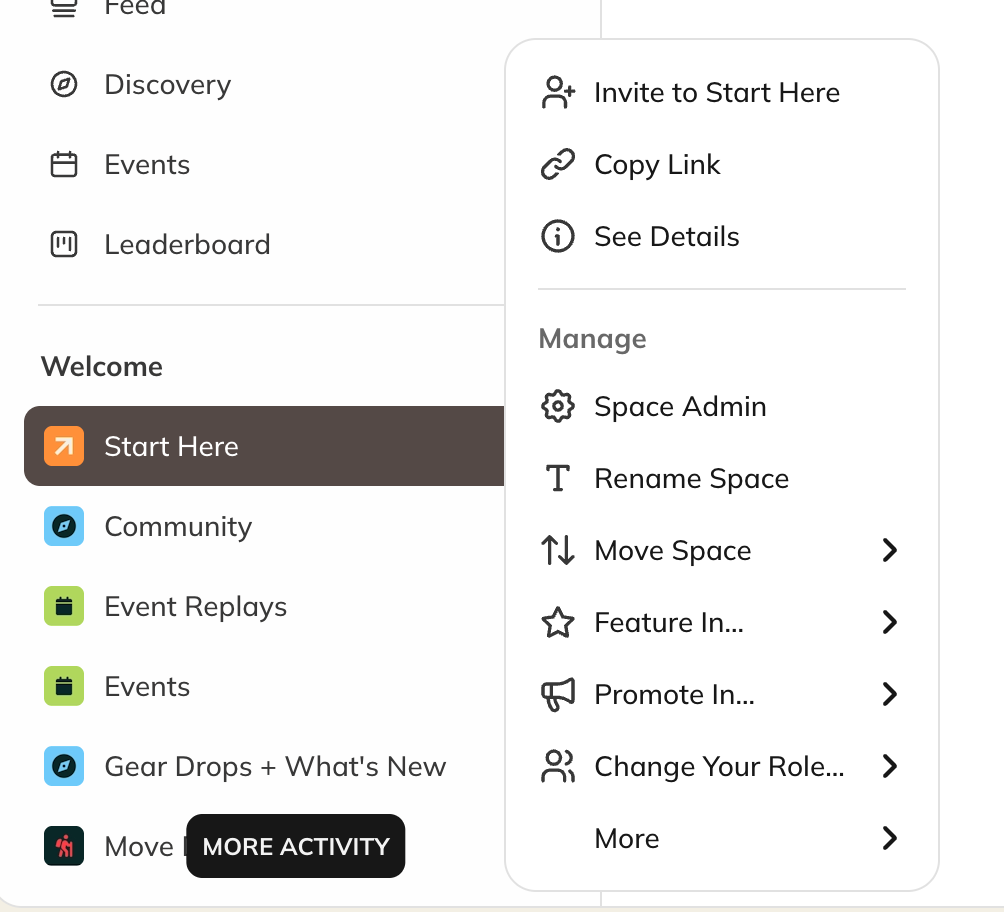This screenshot has height=912, width=1004.
Task: Click the green Events space calendar icon
Action: pos(64,686)
